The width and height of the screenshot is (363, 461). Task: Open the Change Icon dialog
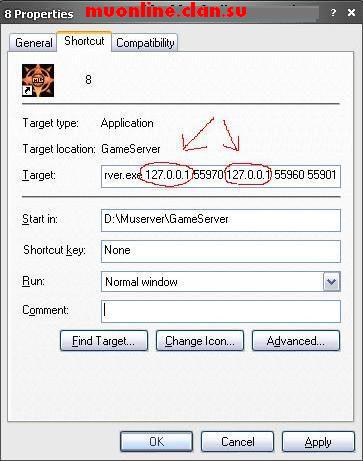pyautogui.click(x=200, y=341)
